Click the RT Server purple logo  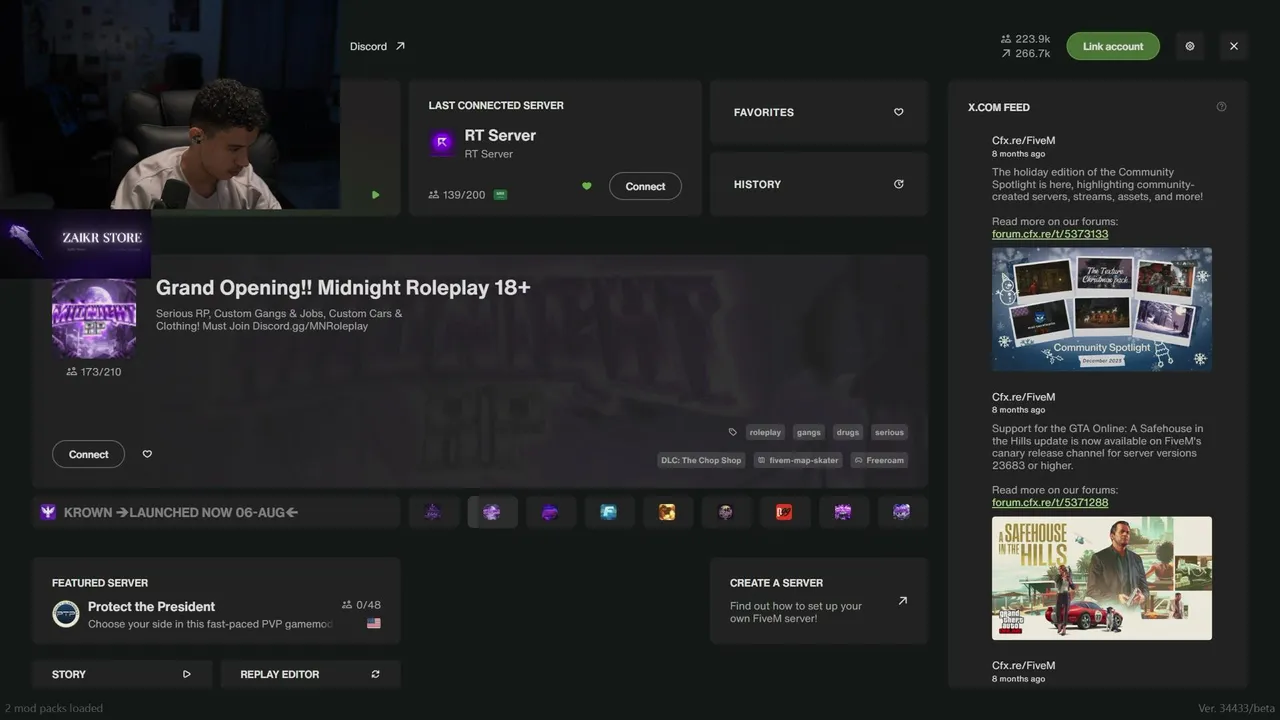click(442, 143)
